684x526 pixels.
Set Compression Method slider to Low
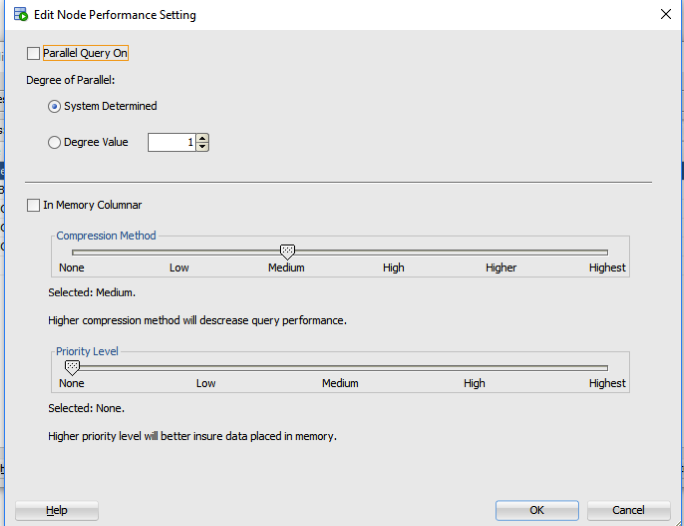(x=179, y=252)
